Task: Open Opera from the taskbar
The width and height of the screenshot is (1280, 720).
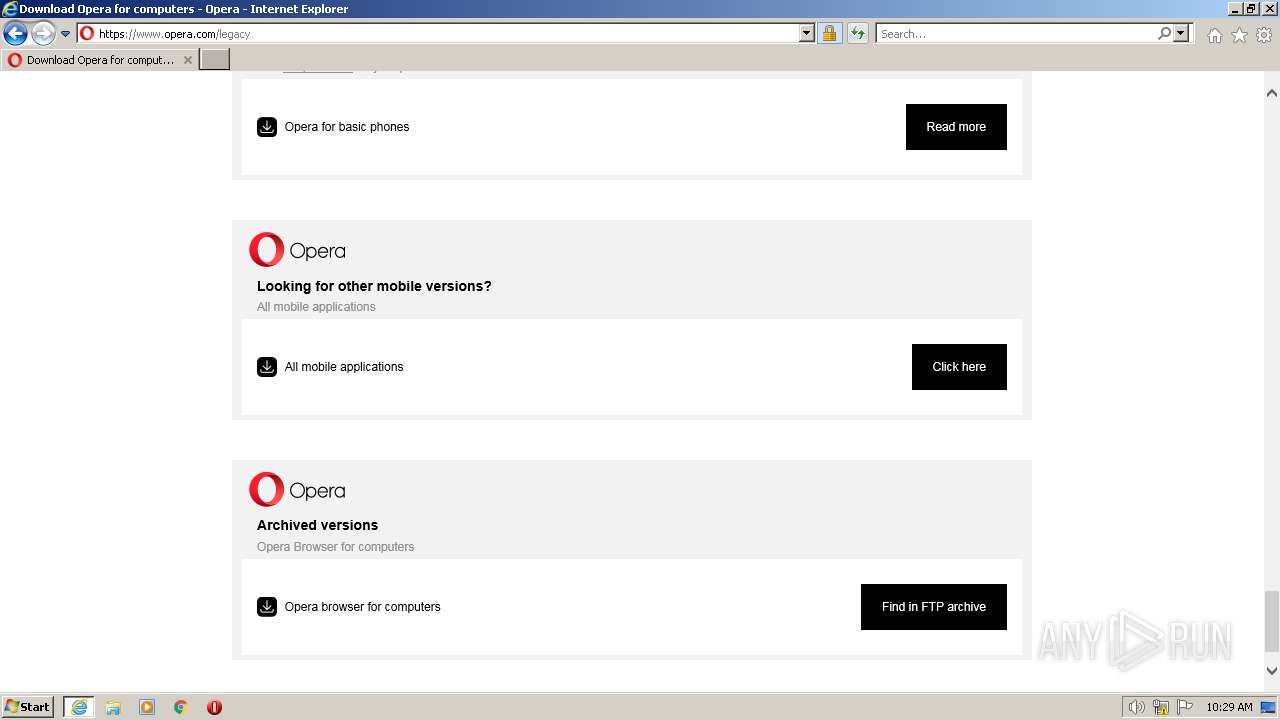Action: tap(214, 707)
